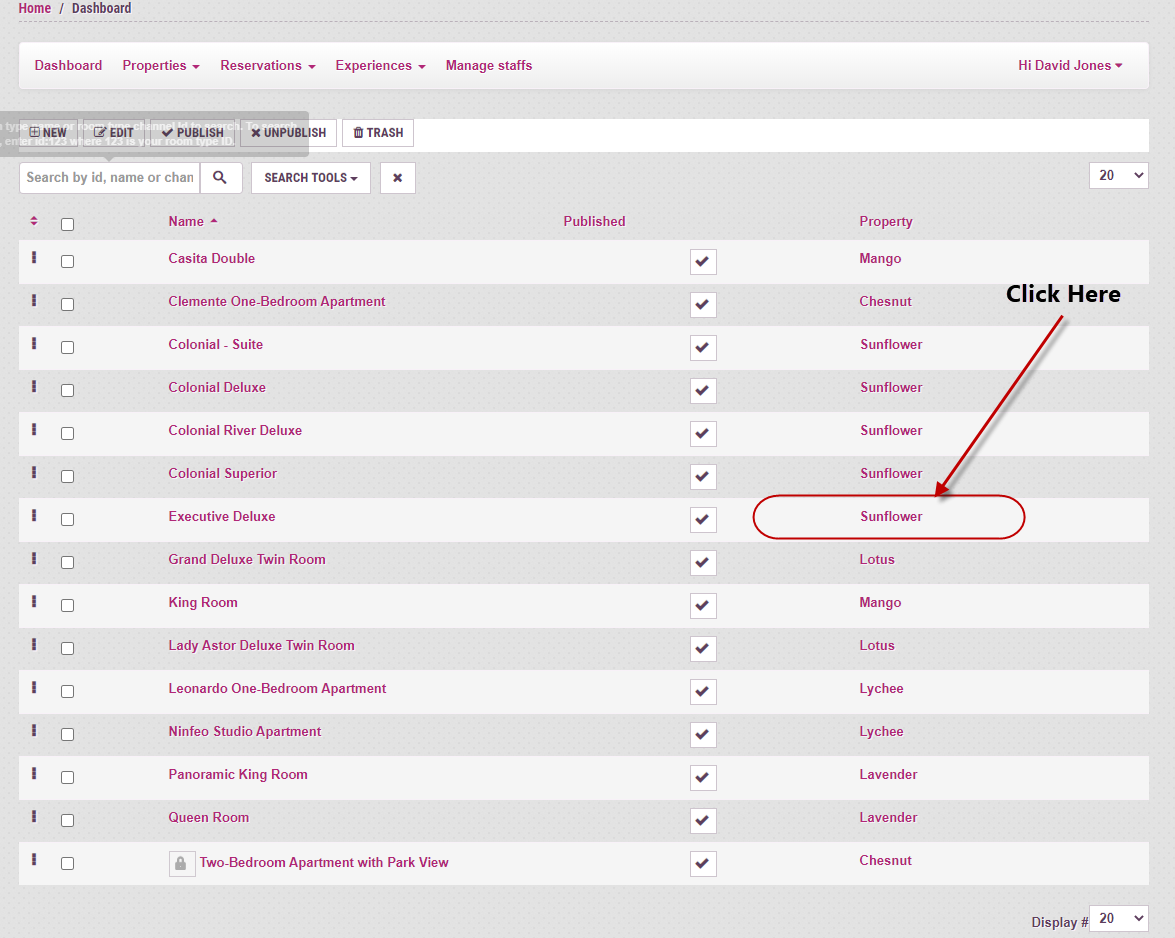The height and width of the screenshot is (938, 1175).
Task: Click drag handle for Executive Deluxe row
Action: [34, 516]
